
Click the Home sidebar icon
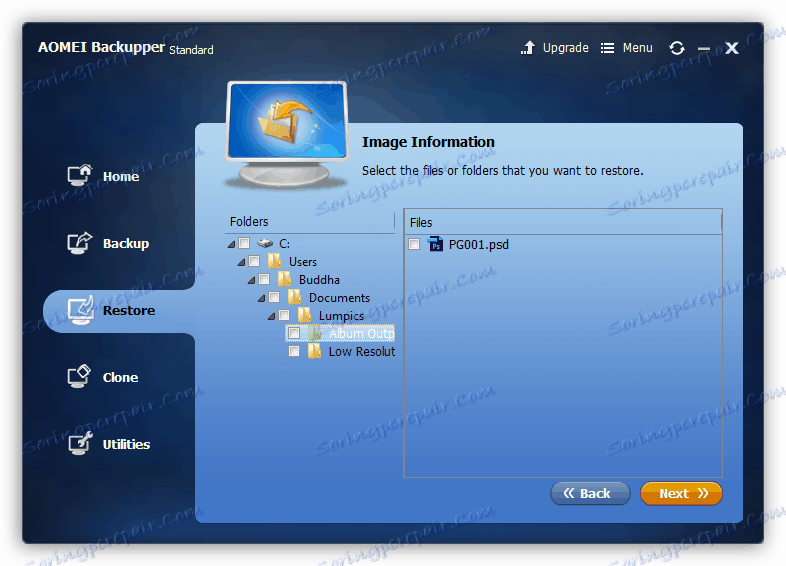[80, 175]
